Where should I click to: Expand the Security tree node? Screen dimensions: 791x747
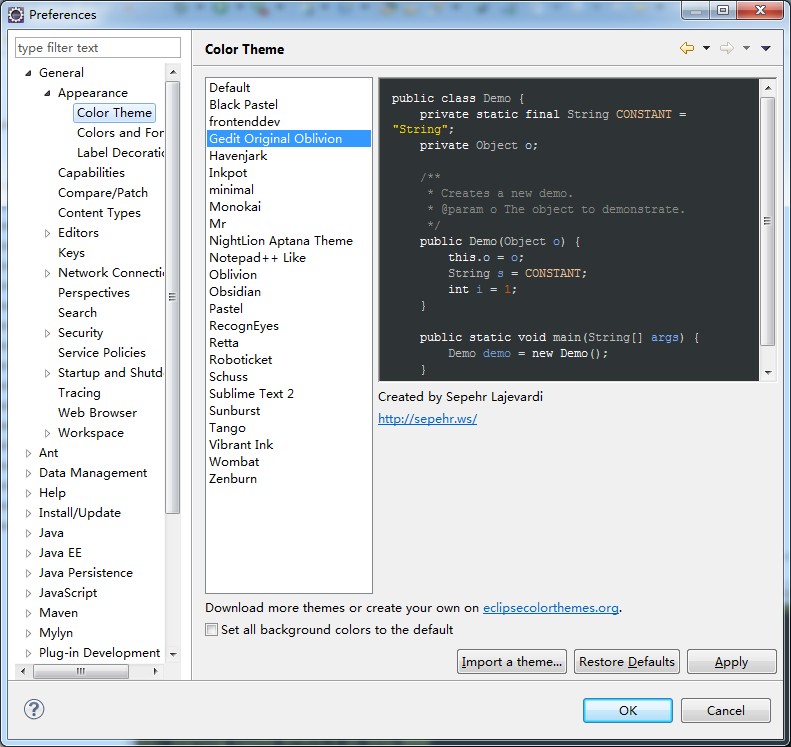pyautogui.click(x=47, y=333)
